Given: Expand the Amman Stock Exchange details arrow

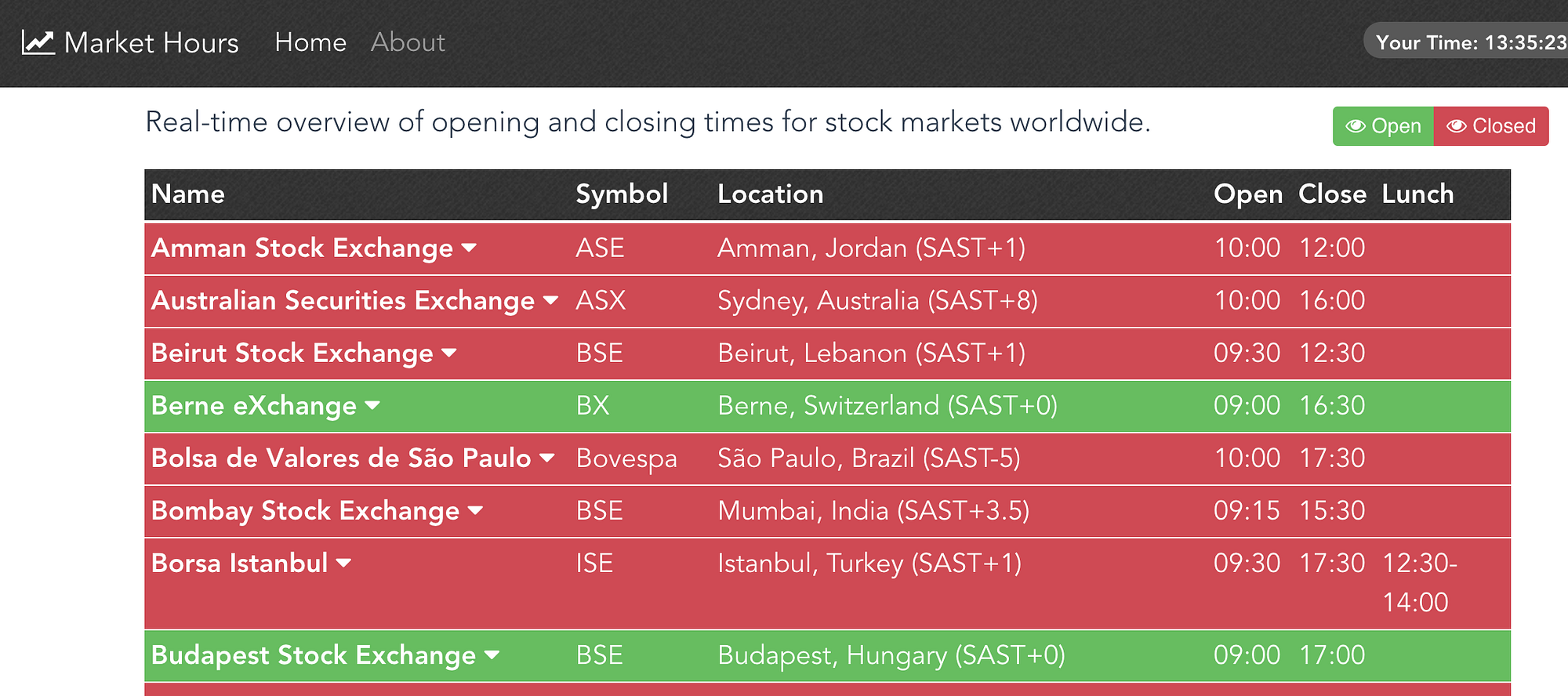Looking at the screenshot, I should (x=470, y=248).
